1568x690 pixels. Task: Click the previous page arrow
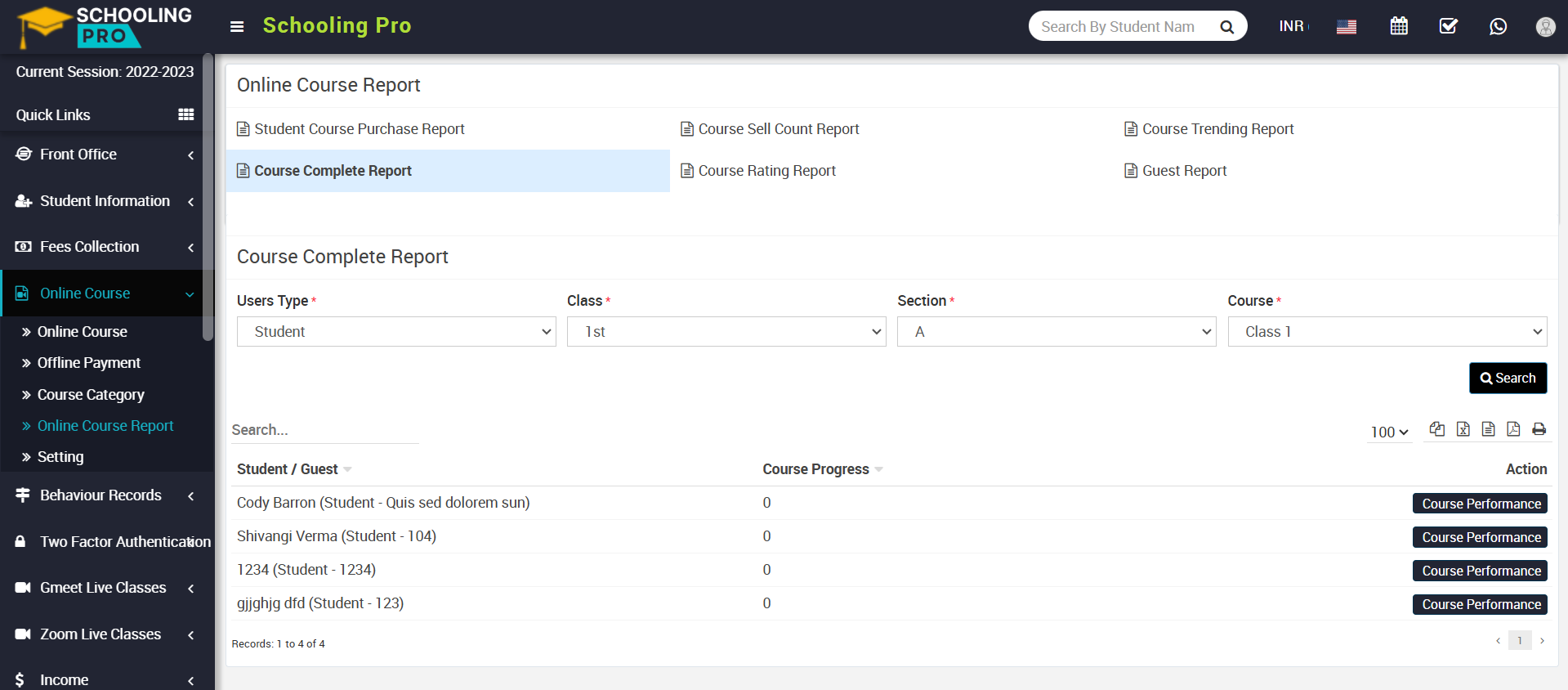click(1498, 640)
